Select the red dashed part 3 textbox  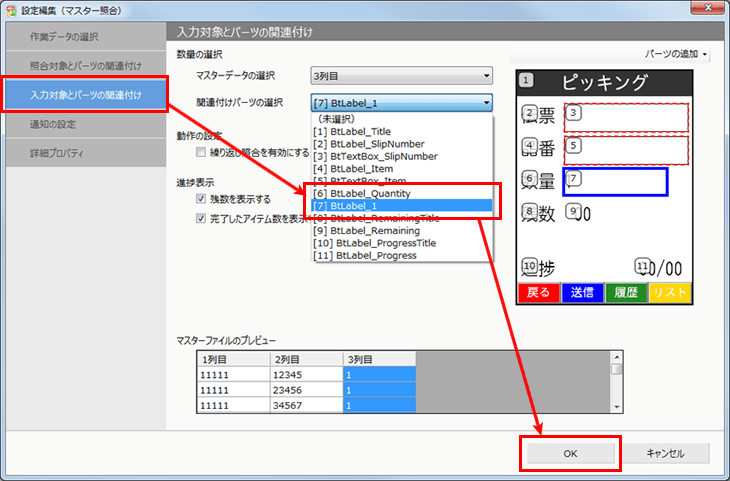click(627, 117)
